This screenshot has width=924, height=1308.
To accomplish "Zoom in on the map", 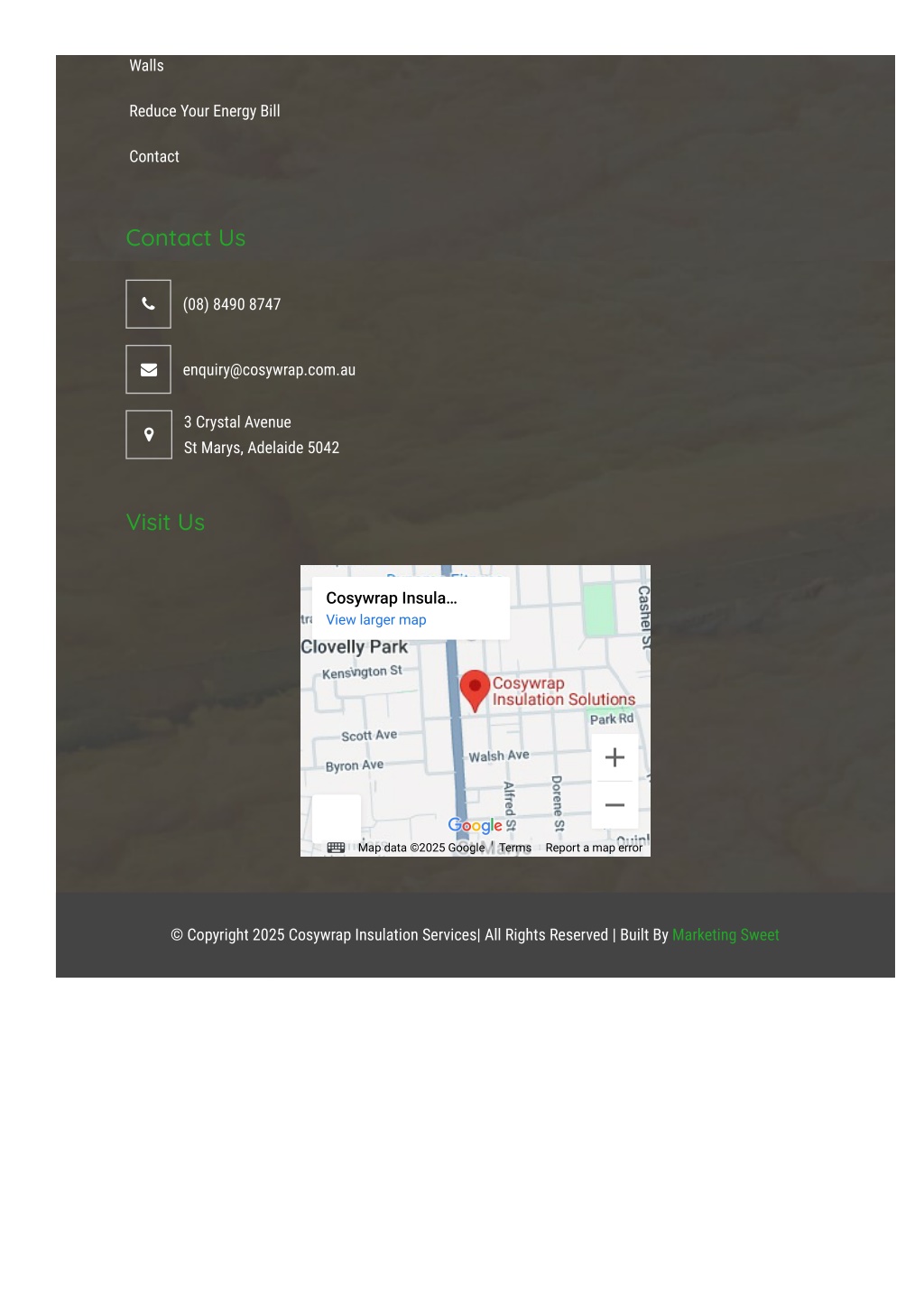I will click(x=614, y=757).
